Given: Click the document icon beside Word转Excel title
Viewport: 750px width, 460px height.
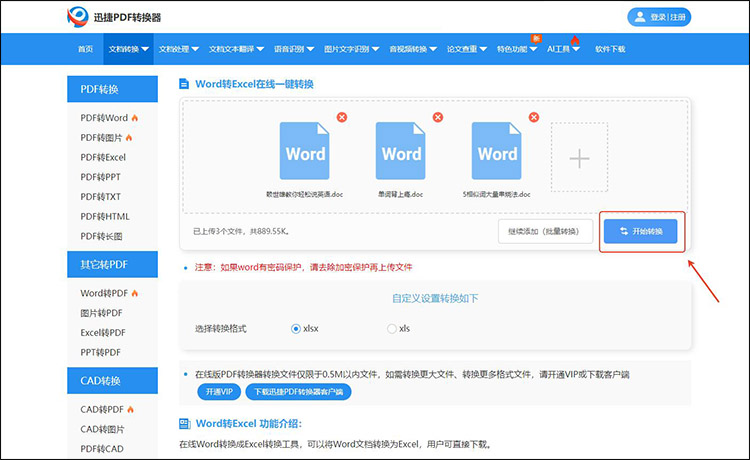Looking at the screenshot, I should point(184,84).
